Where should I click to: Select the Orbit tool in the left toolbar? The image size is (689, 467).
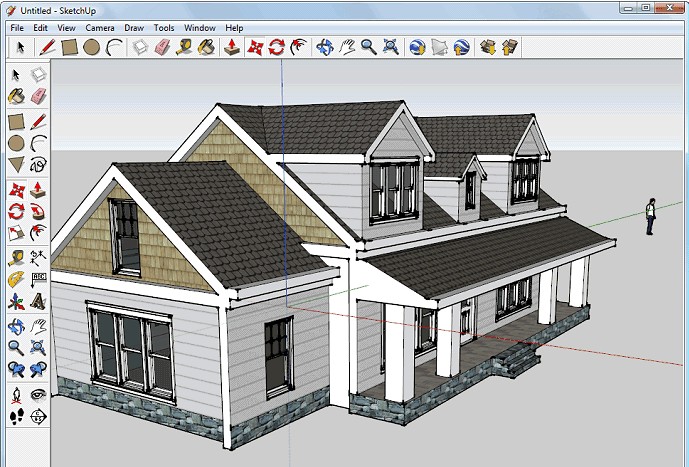pyautogui.click(x=16, y=327)
